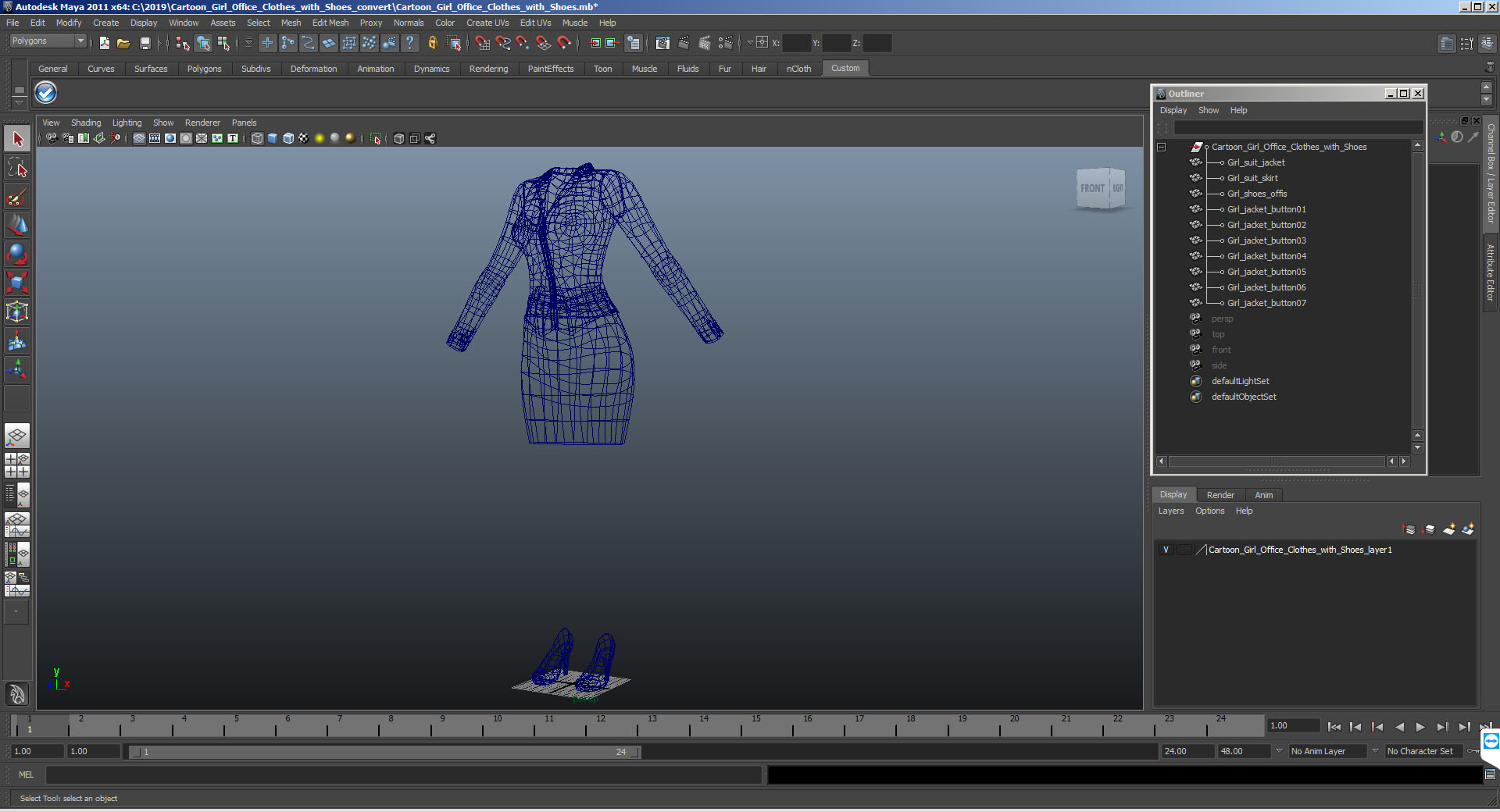The height and width of the screenshot is (812, 1500).
Task: Select the Soft Modification tool
Action: click(17, 340)
